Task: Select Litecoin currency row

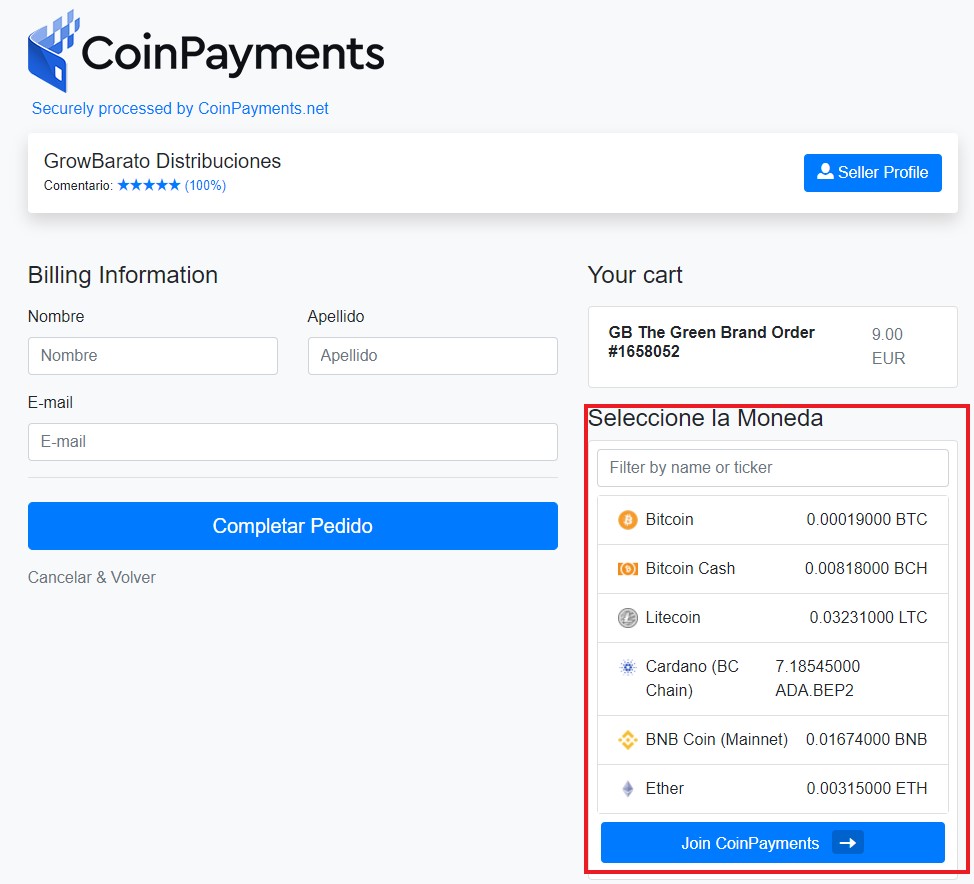Action: [773, 618]
